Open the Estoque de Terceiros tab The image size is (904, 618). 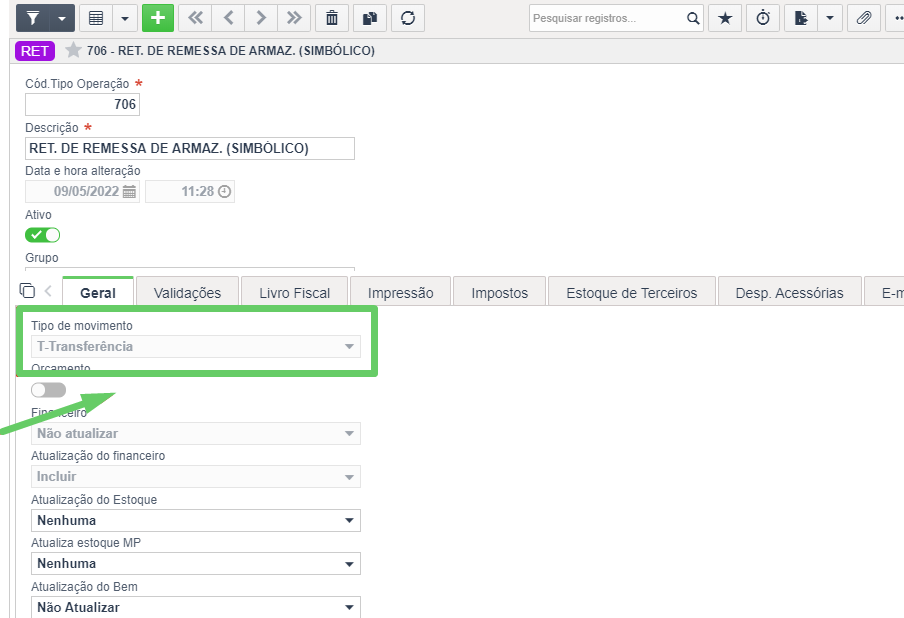(632, 292)
